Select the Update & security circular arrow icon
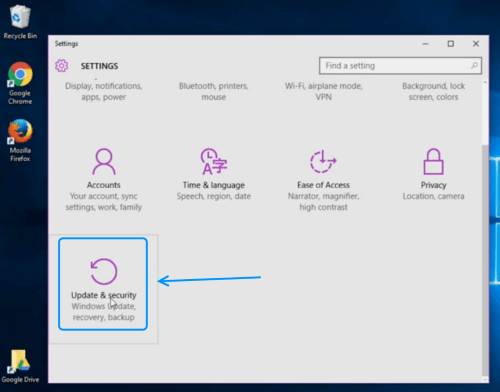The width and height of the screenshot is (500, 392). (104, 271)
